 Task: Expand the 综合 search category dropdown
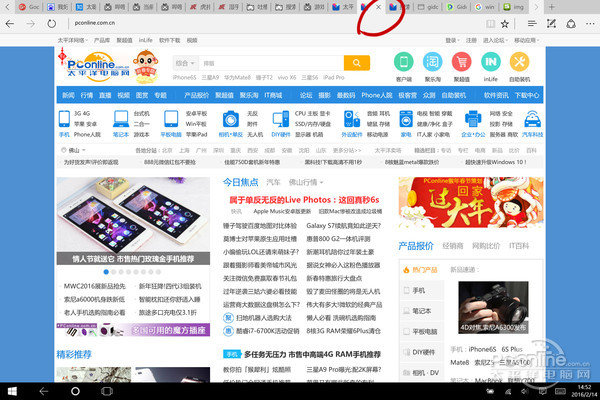click(x=185, y=63)
